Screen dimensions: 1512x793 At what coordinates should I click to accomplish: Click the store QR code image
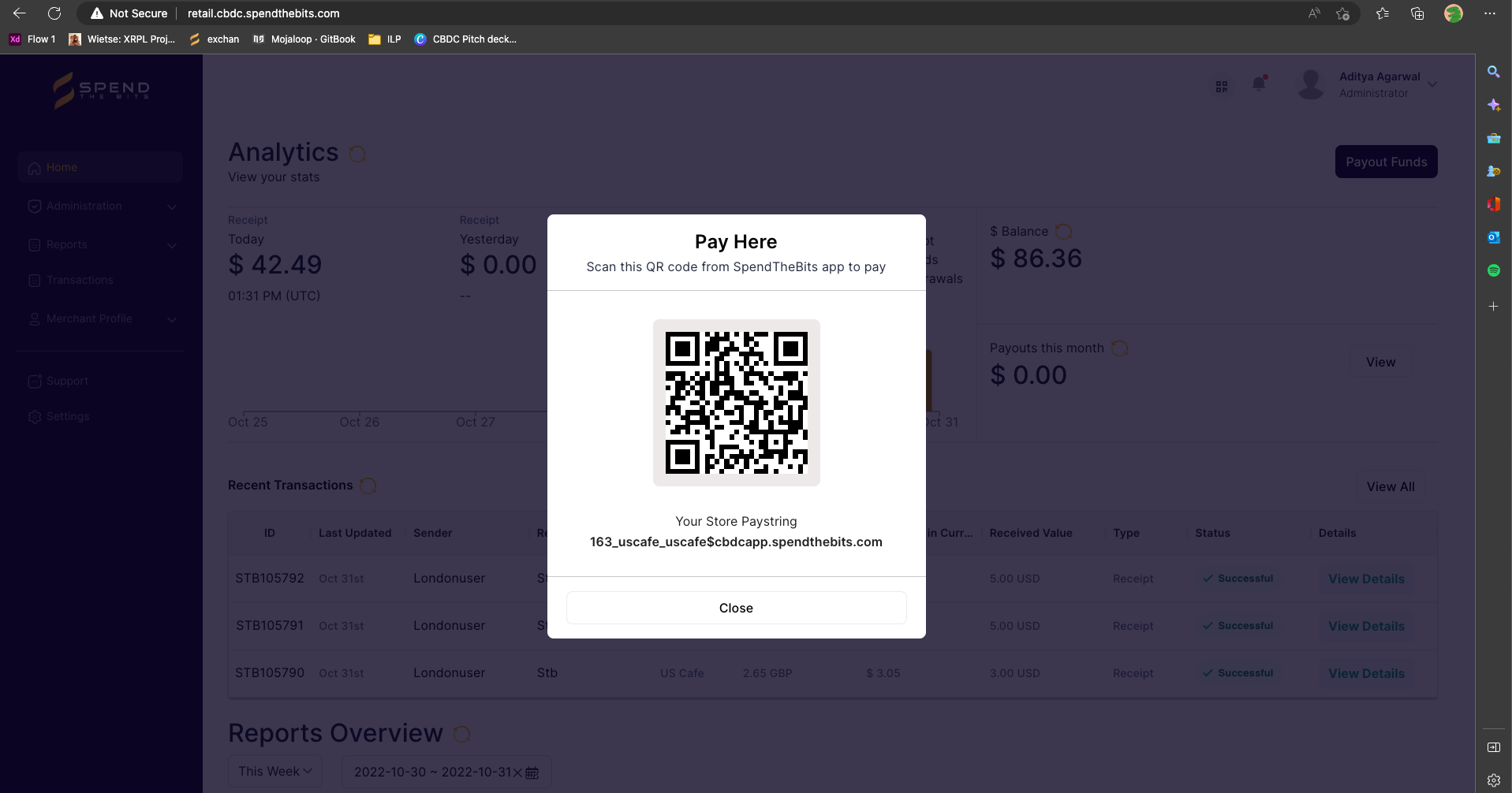(736, 403)
